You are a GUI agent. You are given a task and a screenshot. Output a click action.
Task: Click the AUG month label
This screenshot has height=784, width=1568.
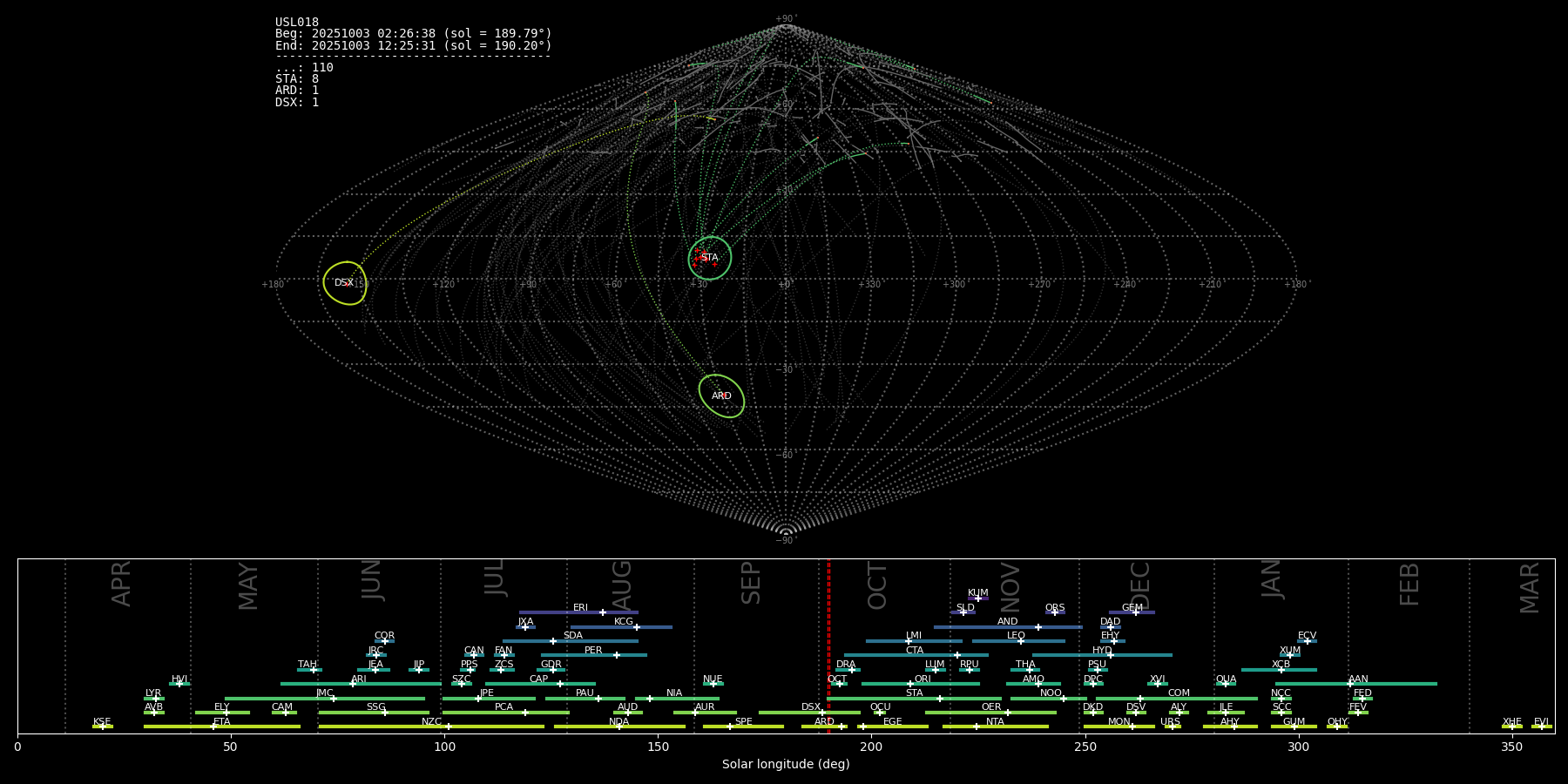(622, 585)
